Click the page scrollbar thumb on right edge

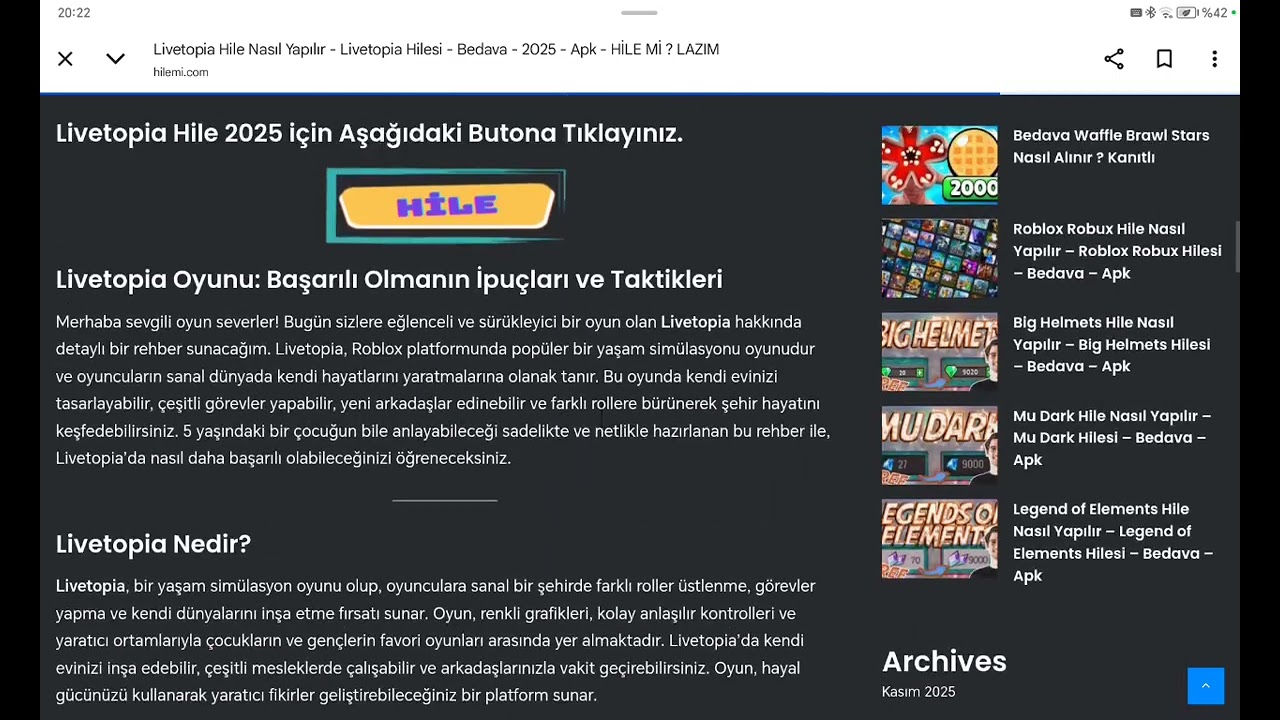(1237, 247)
